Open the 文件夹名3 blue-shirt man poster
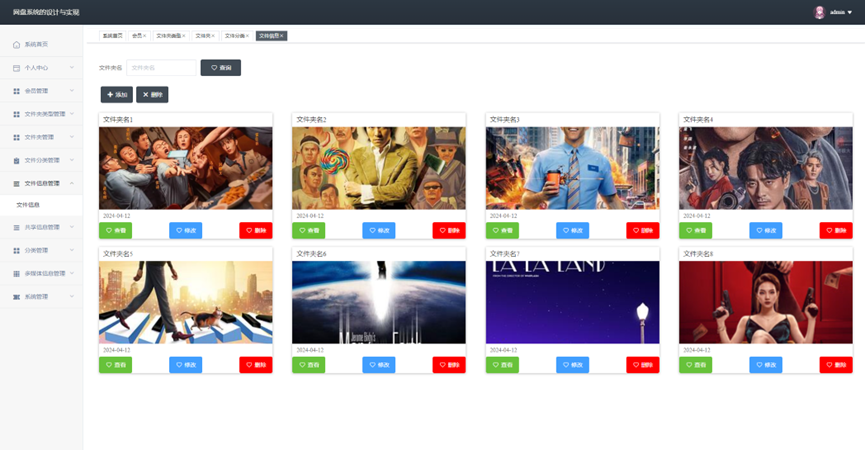Image resolution: width=865 pixels, height=450 pixels. (x=573, y=168)
